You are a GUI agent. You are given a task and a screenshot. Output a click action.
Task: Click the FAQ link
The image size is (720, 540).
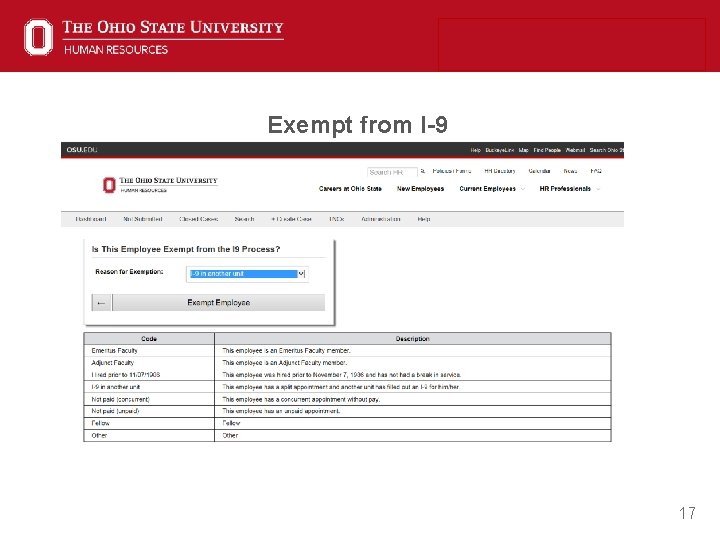click(596, 171)
